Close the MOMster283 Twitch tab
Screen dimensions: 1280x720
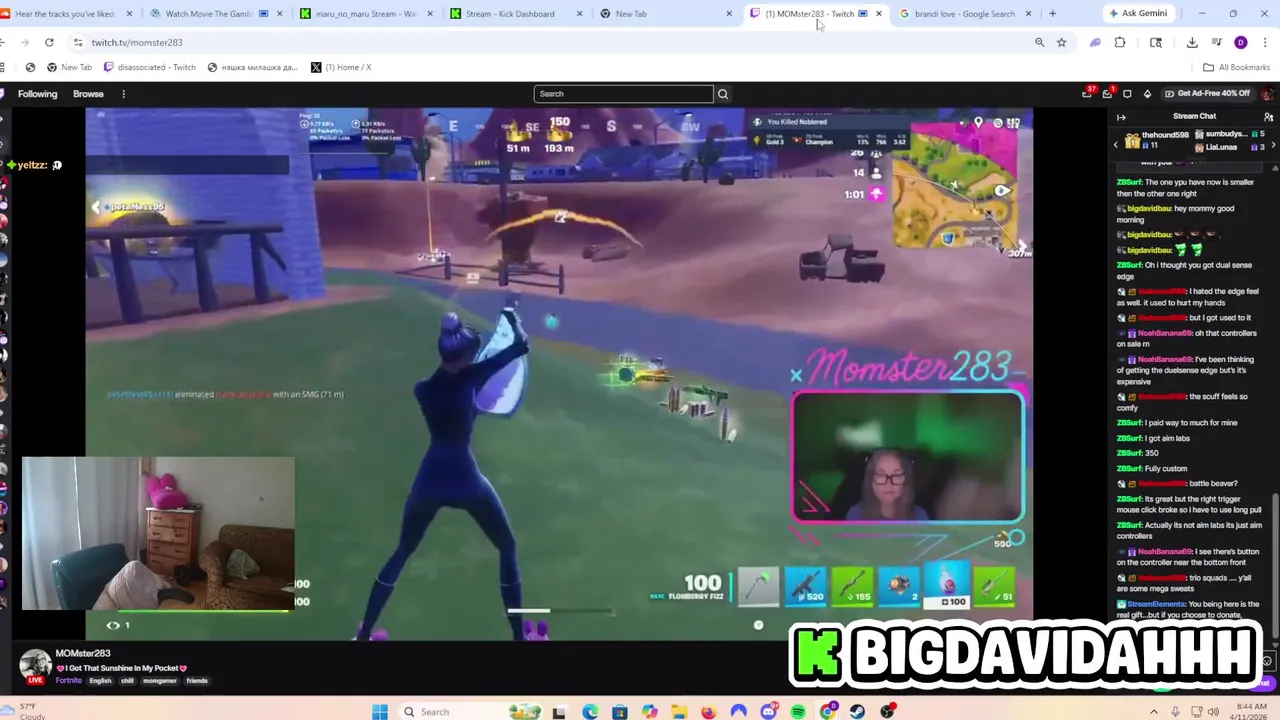(879, 14)
